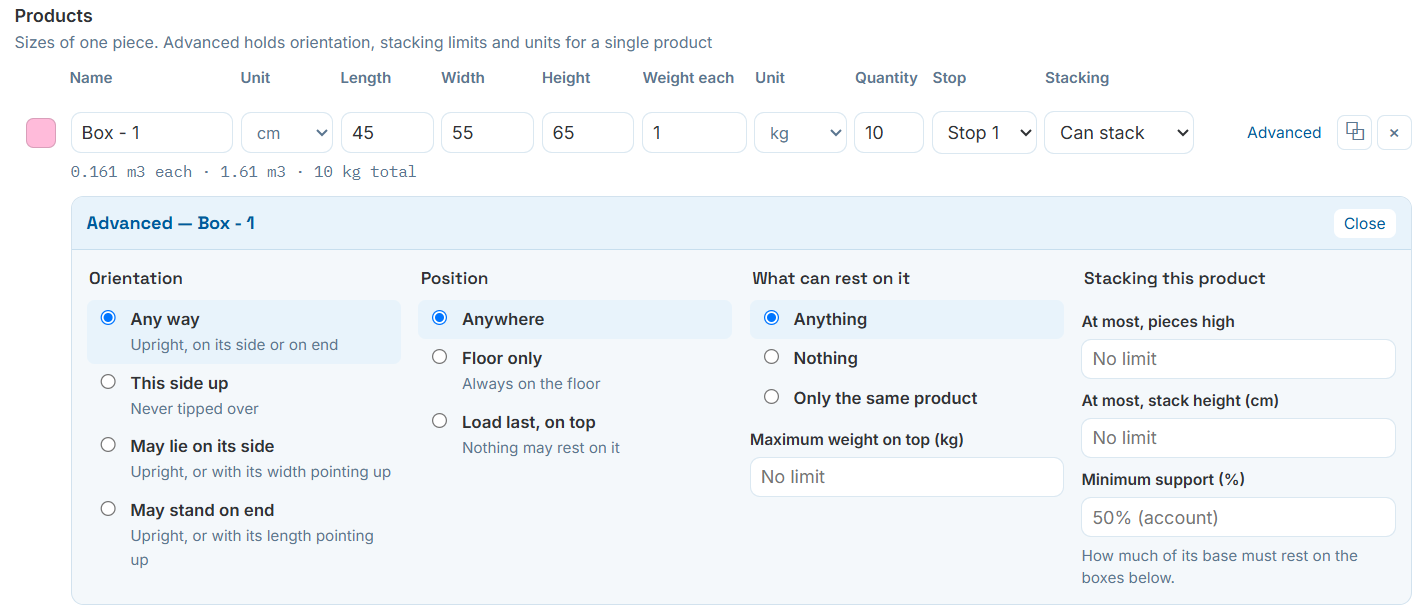This screenshot has width=1428, height=608.
Task: Click the Advanced link for Box - 1
Action: tap(1284, 132)
